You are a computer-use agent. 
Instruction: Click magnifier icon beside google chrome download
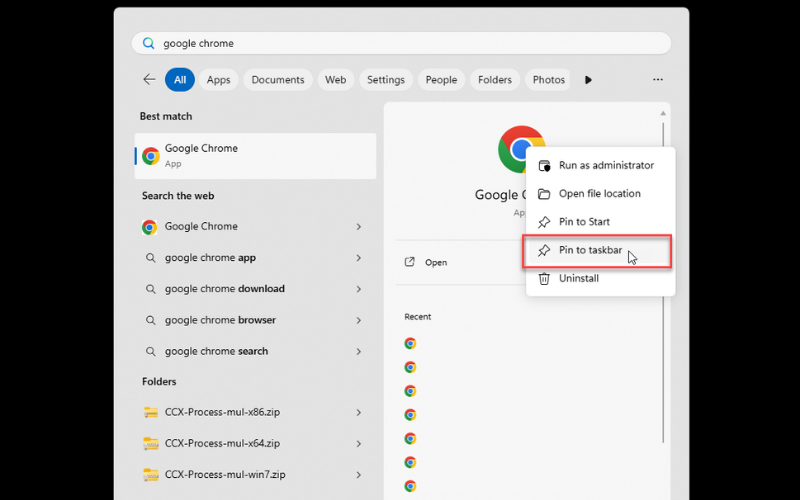151,289
